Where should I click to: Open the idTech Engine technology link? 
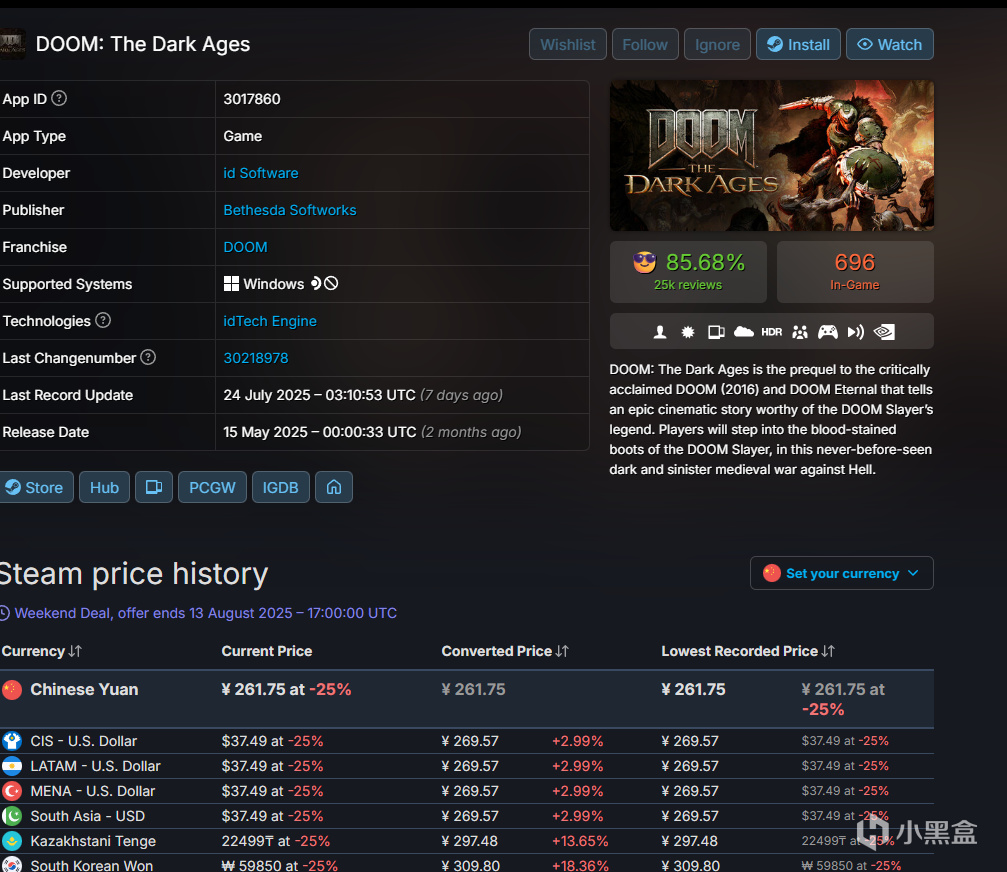(270, 321)
